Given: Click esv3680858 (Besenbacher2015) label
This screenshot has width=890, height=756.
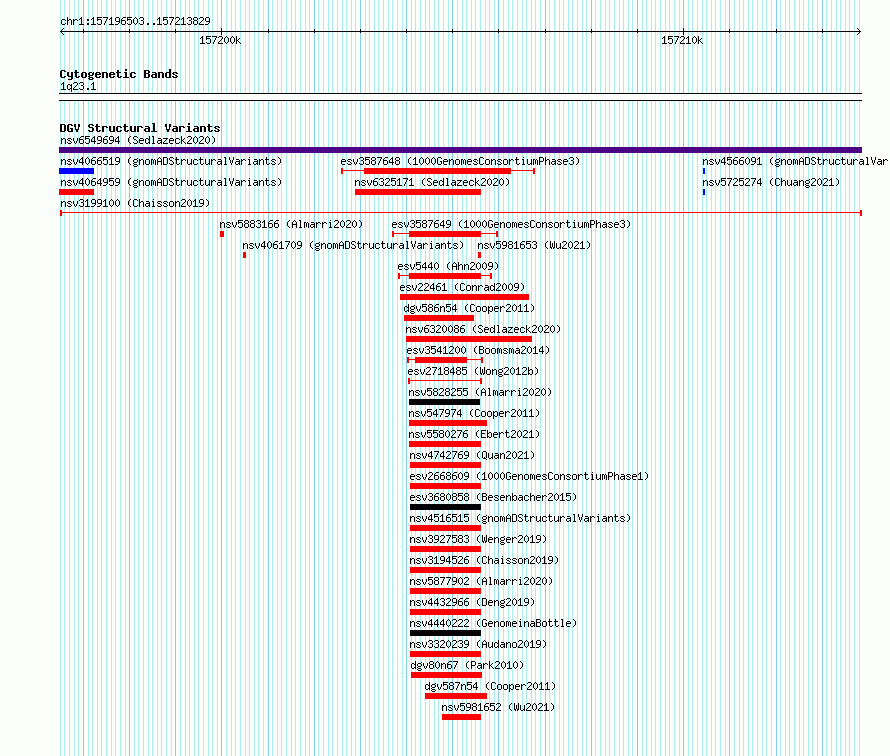Looking at the screenshot, I should (493, 497).
